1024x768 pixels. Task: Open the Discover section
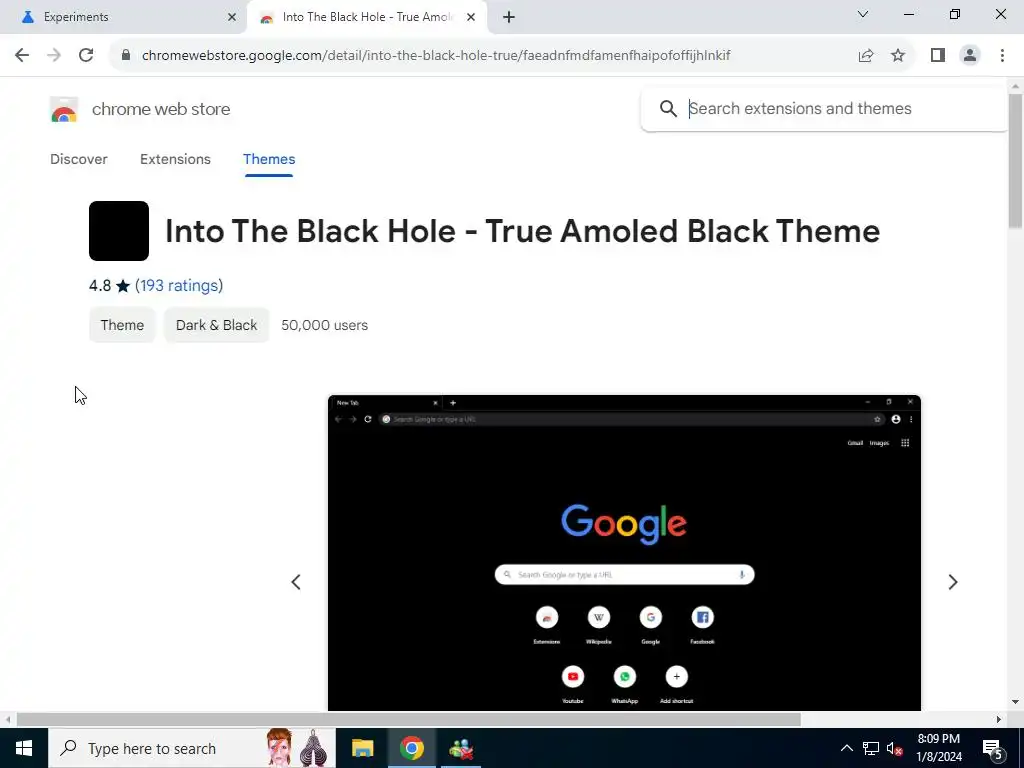point(78,159)
